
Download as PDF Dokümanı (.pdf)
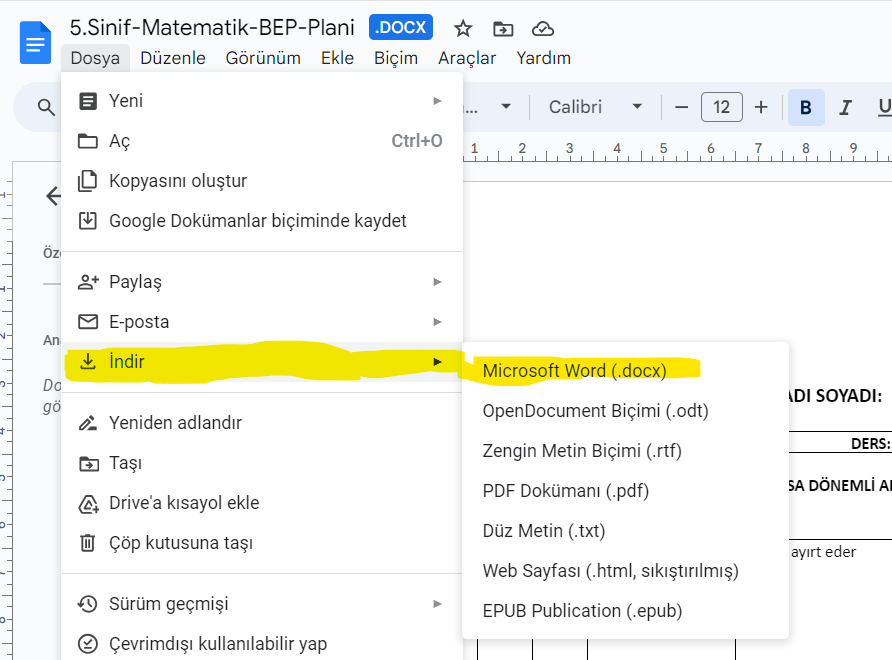625,490
